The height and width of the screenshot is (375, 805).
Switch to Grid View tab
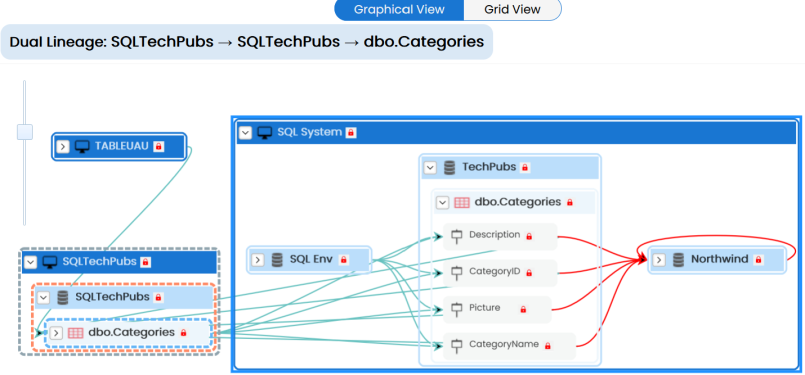pos(512,10)
